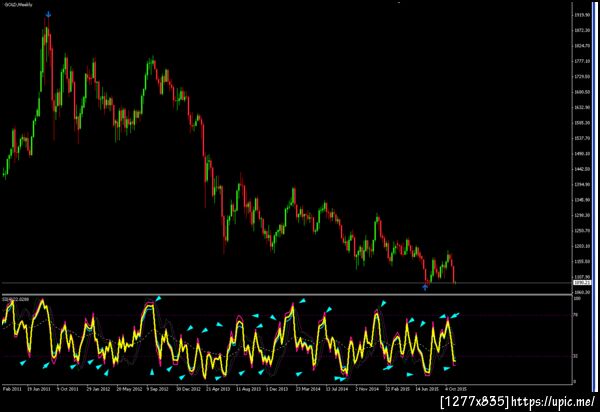Click the current price label on the price axis
This screenshot has width=600, height=412.
tap(582, 282)
